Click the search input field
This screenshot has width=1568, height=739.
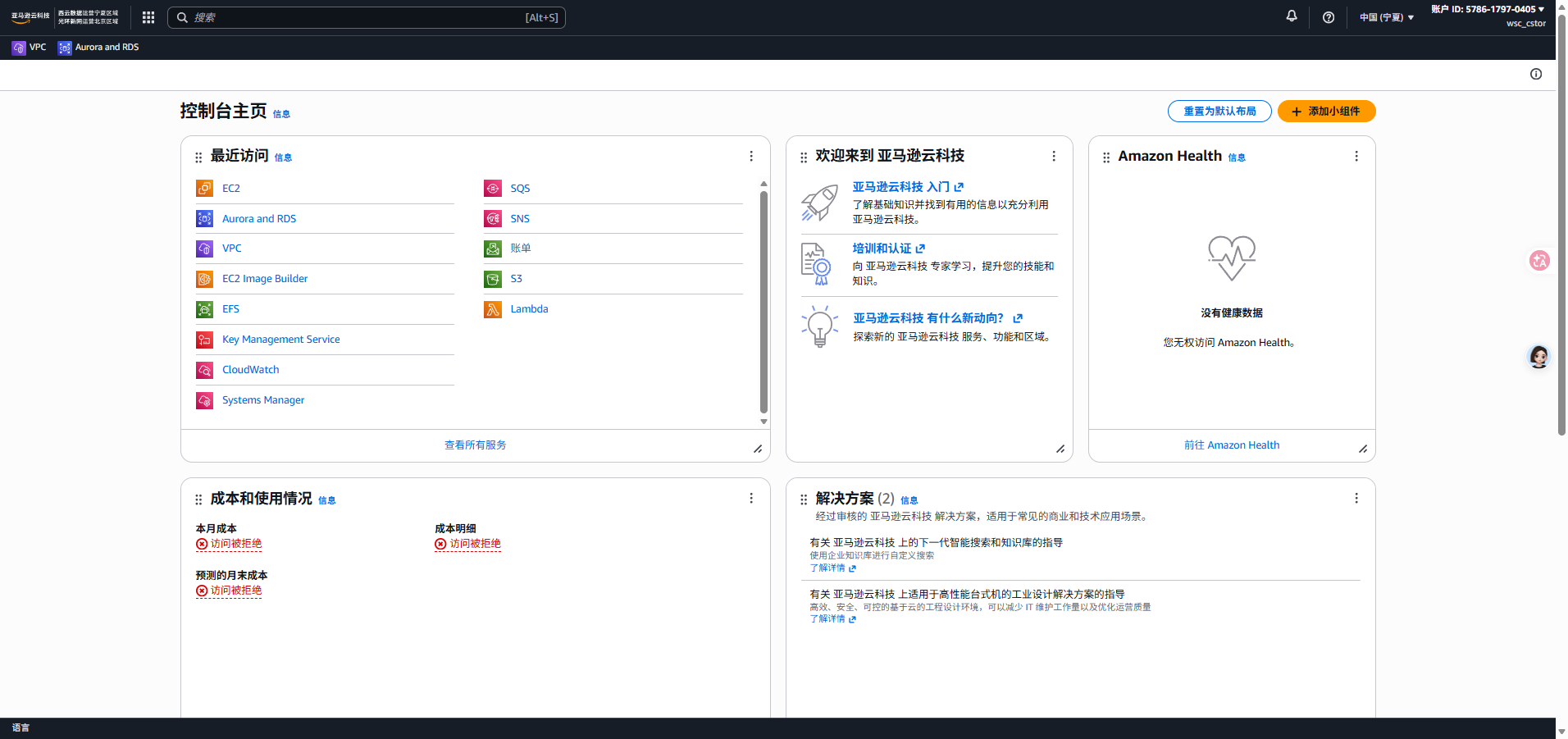pos(367,17)
